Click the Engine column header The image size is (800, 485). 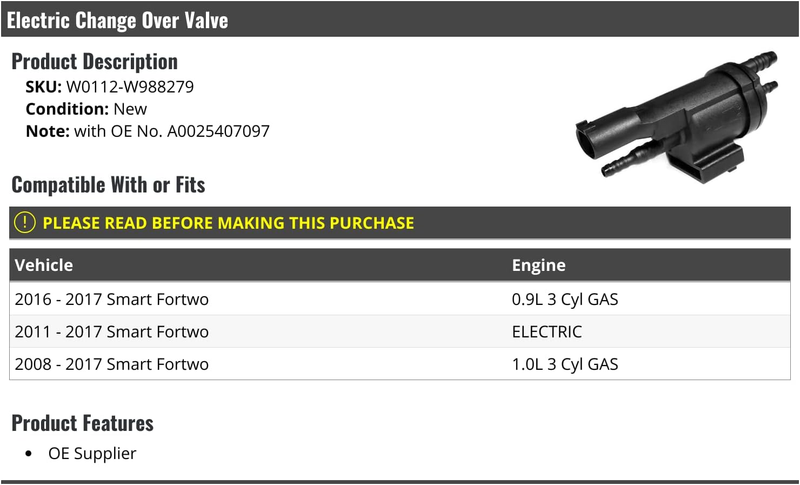click(538, 265)
